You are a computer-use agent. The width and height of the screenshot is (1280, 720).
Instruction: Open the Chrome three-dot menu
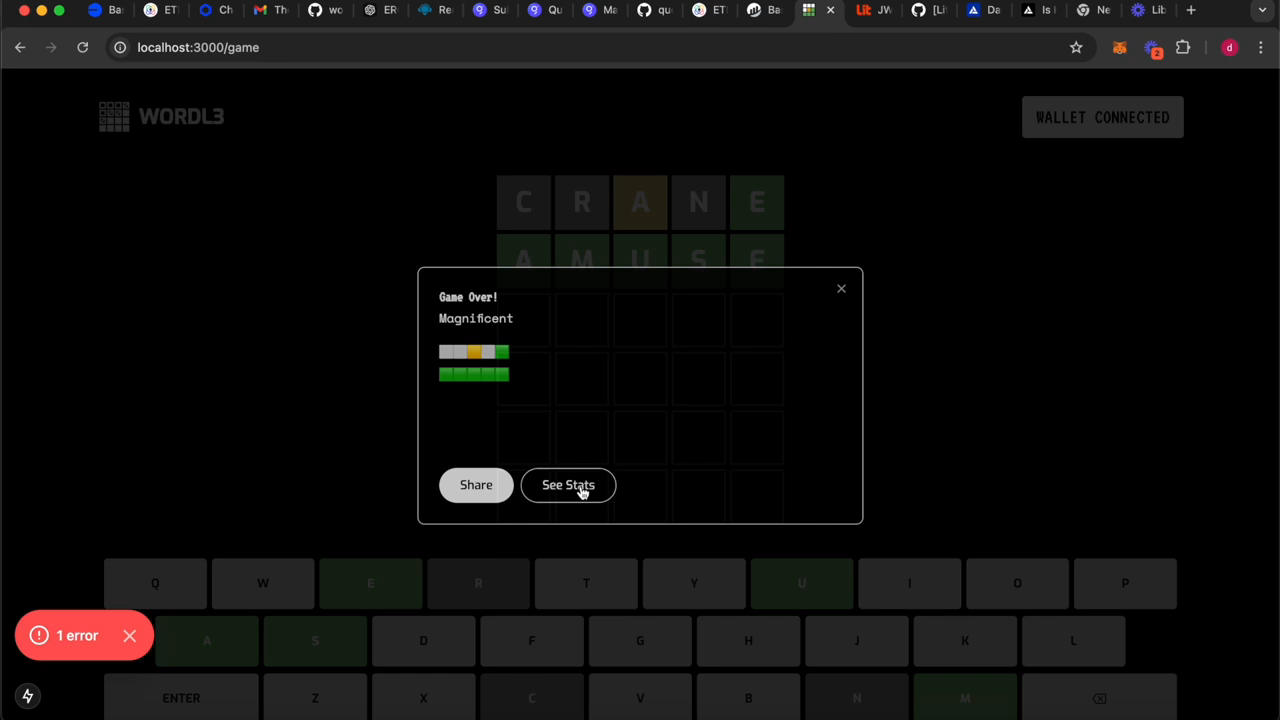click(1260, 47)
